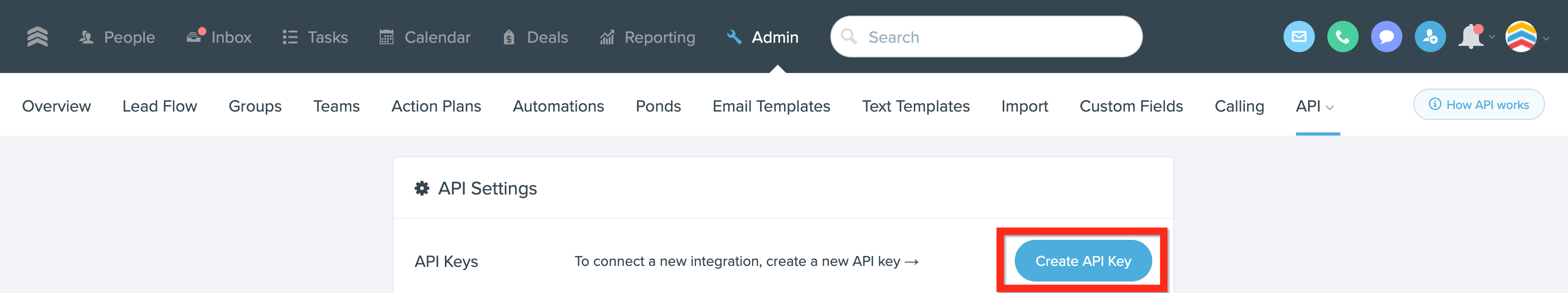The height and width of the screenshot is (293, 1568).
Task: Click the user profile avatar
Action: (x=1521, y=37)
